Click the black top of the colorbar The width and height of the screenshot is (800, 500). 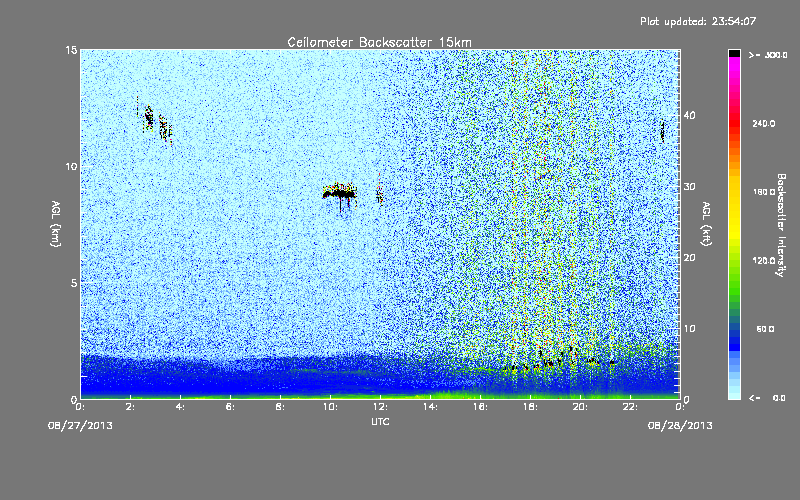coord(734,53)
